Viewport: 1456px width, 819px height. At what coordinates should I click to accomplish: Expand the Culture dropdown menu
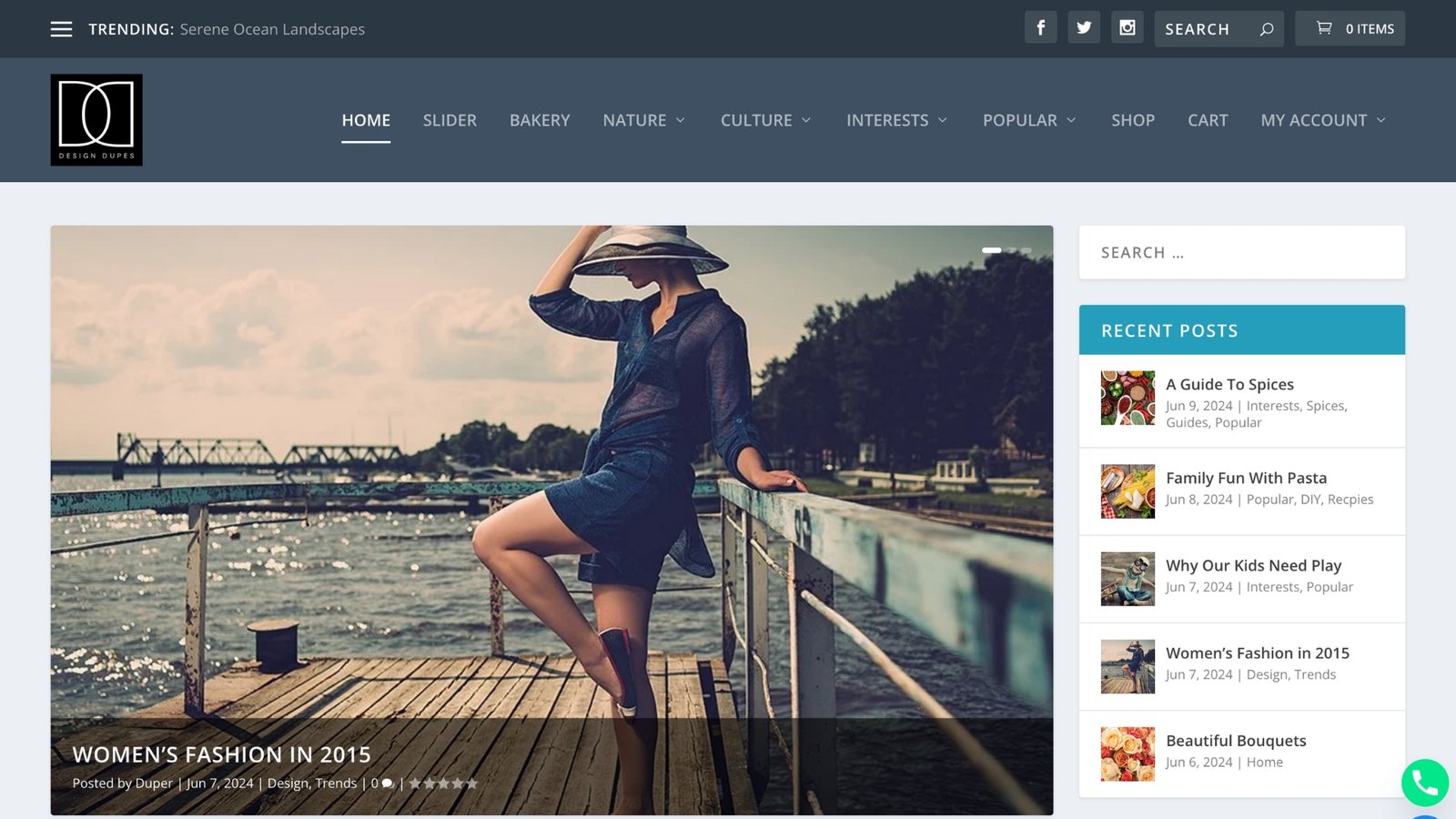pos(765,120)
